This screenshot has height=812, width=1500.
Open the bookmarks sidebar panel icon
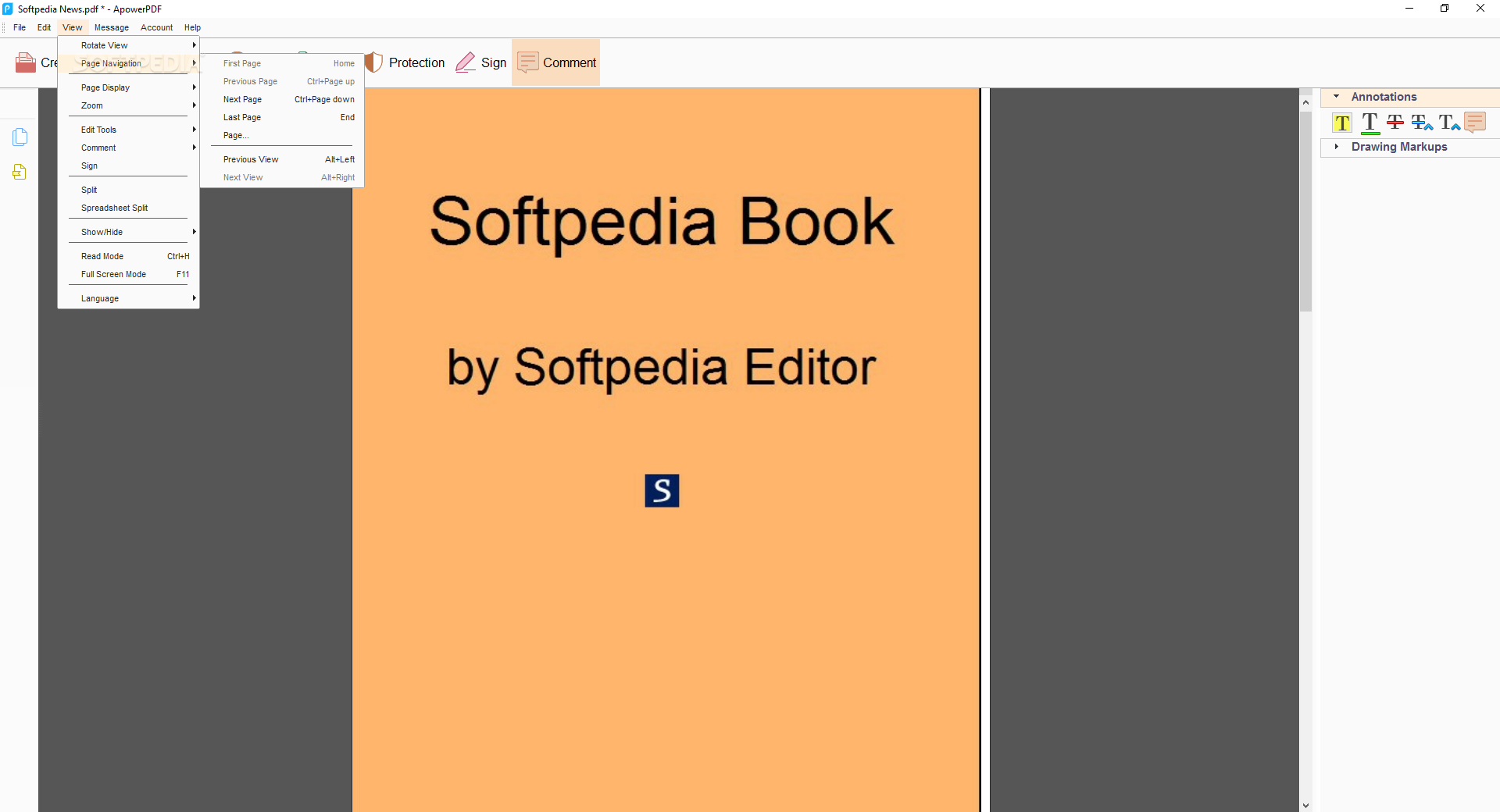[x=20, y=172]
